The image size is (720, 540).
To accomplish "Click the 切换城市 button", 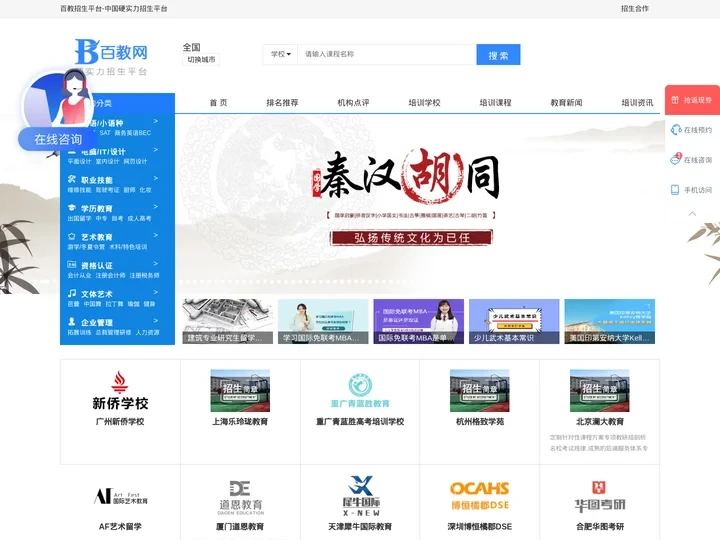I will 201,60.
